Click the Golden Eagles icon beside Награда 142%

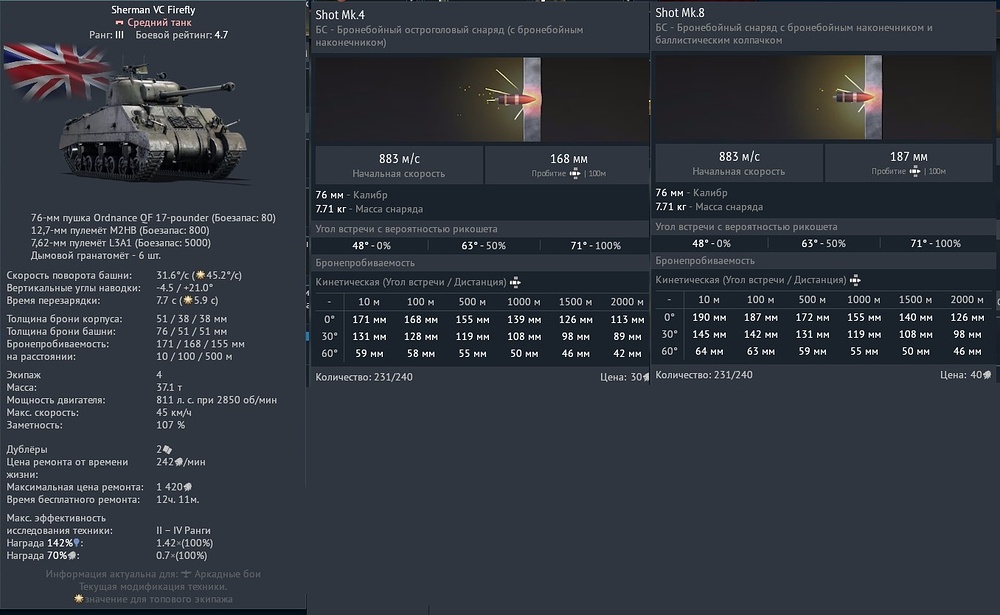[74, 543]
